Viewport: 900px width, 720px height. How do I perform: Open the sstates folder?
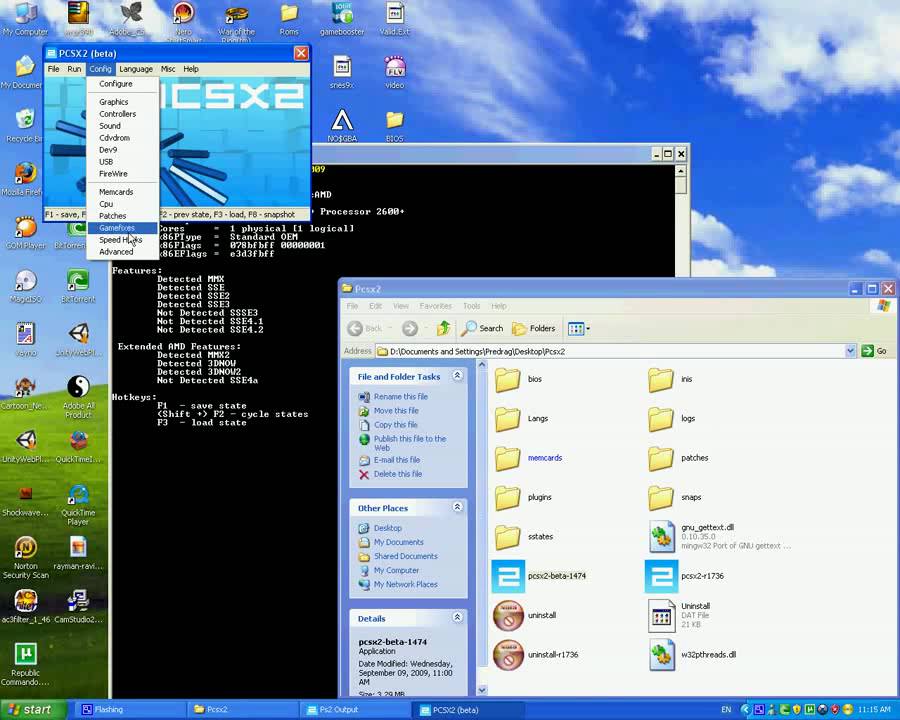click(x=507, y=537)
